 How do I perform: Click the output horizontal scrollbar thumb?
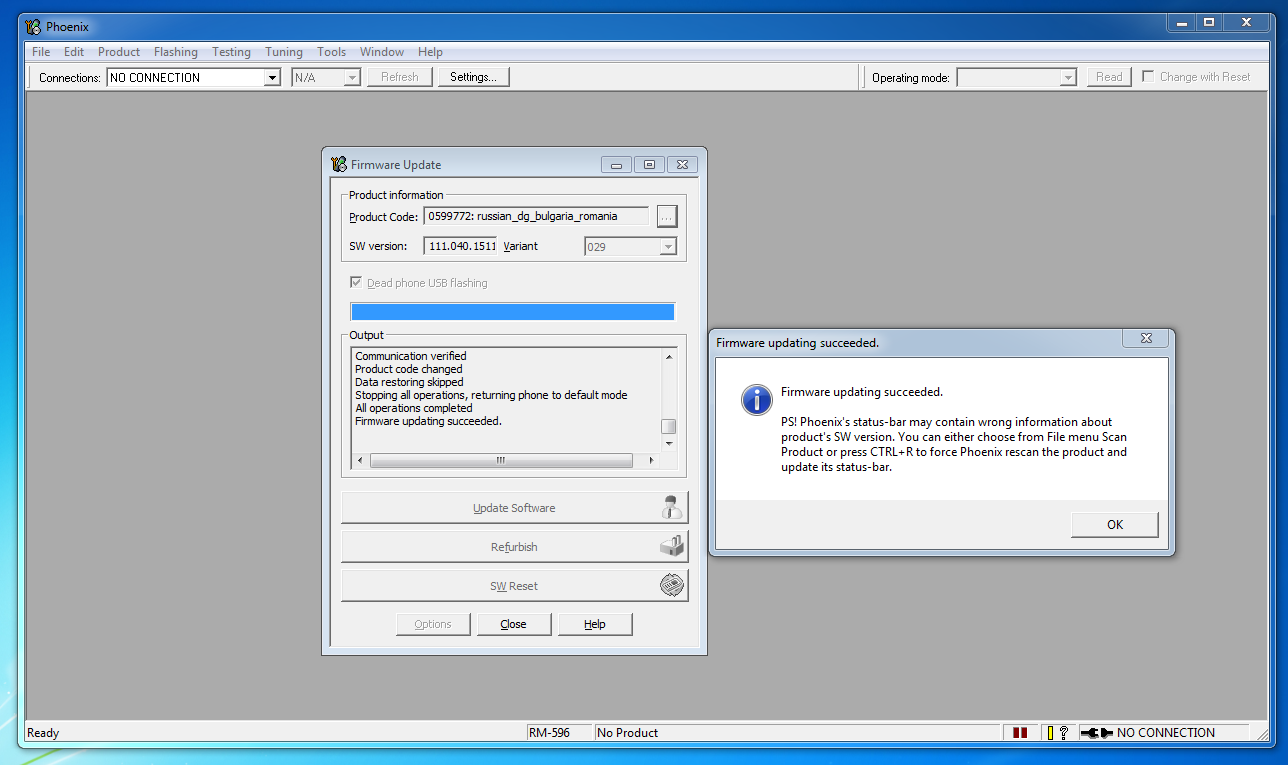(x=501, y=461)
